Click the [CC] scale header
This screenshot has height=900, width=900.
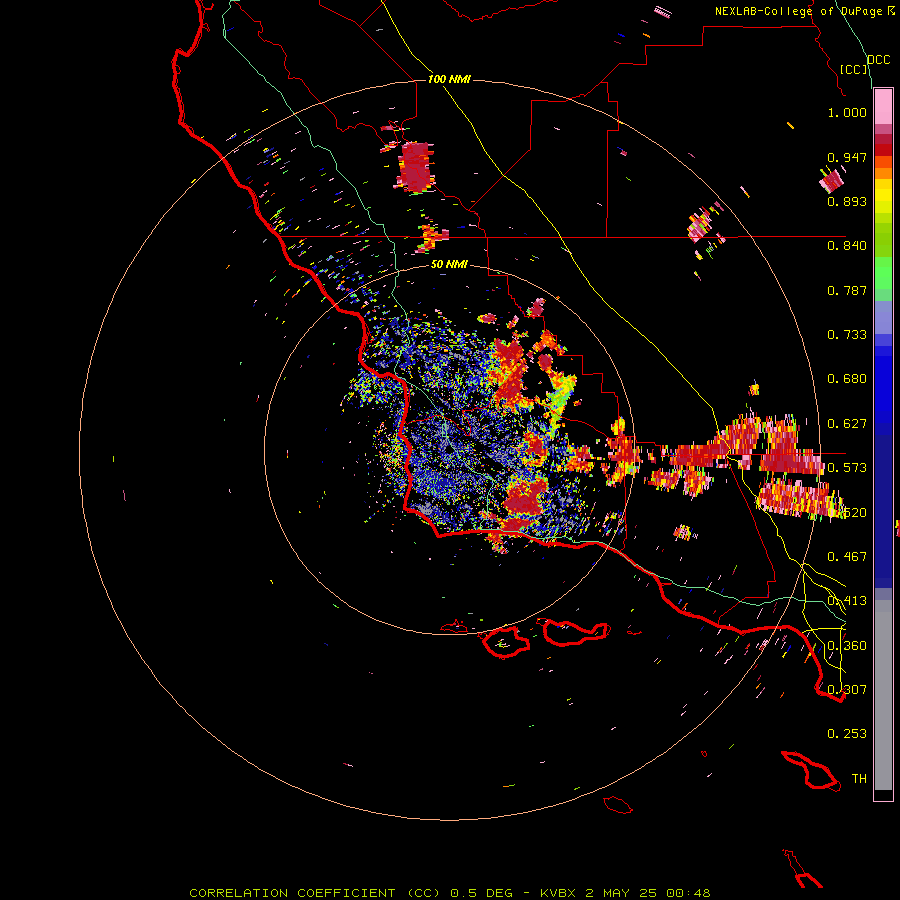[x=854, y=69]
